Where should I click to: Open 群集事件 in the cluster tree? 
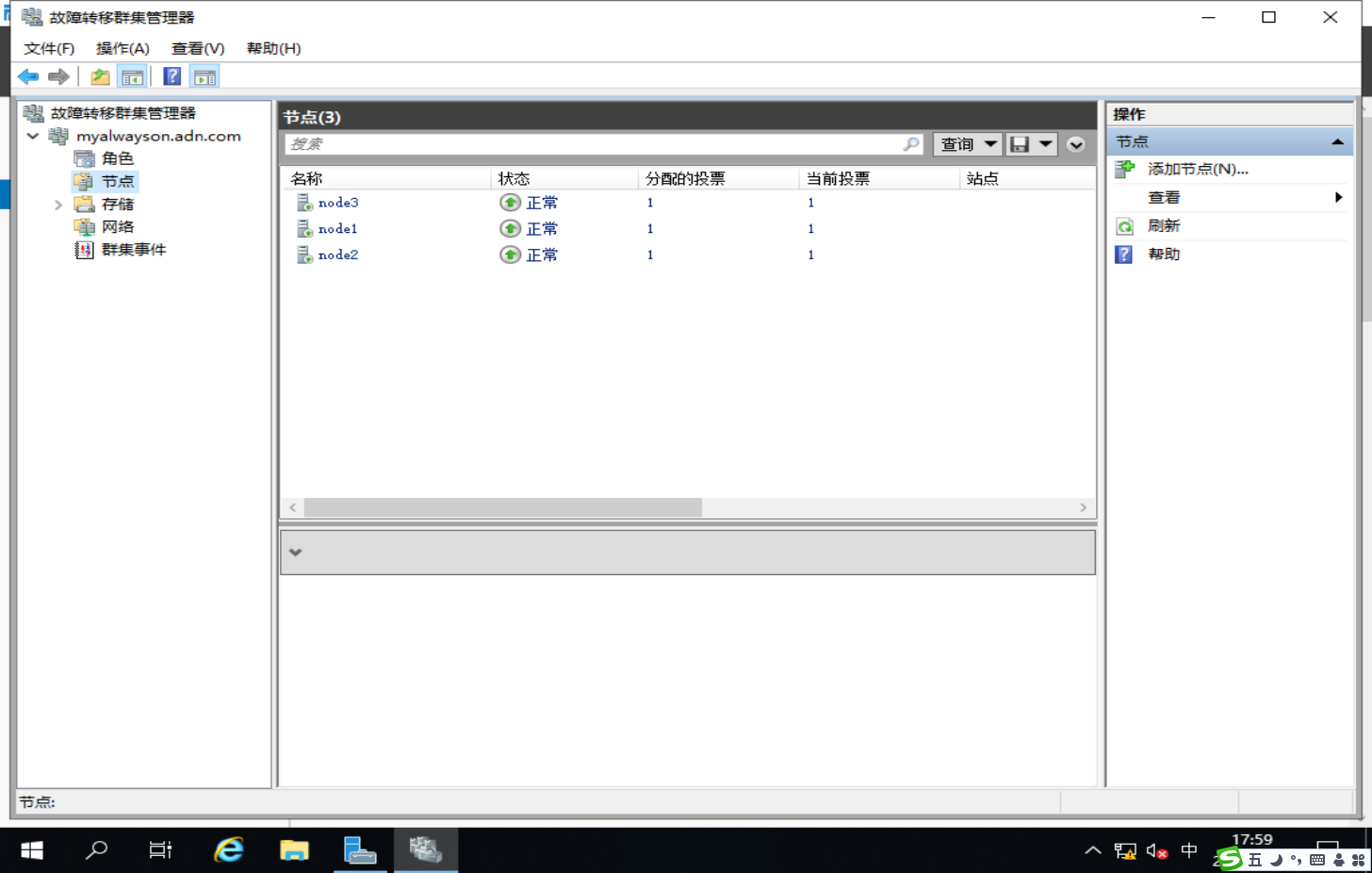(x=134, y=249)
